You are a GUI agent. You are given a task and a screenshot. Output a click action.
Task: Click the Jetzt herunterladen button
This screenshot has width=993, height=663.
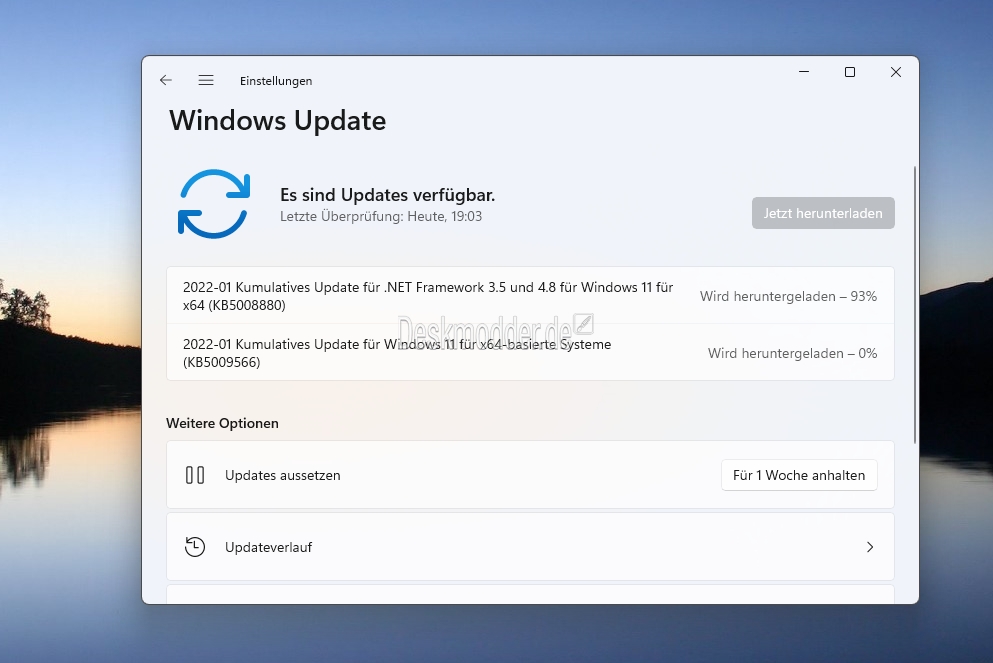[x=823, y=213]
